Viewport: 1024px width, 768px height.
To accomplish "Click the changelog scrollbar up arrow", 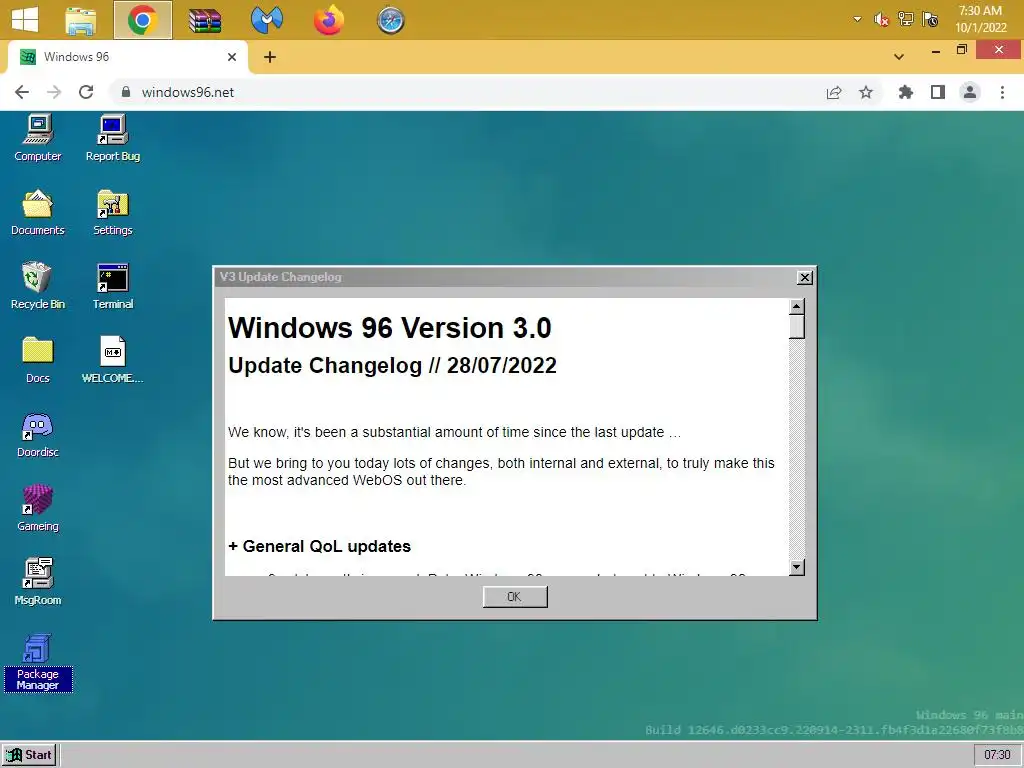I will [796, 307].
